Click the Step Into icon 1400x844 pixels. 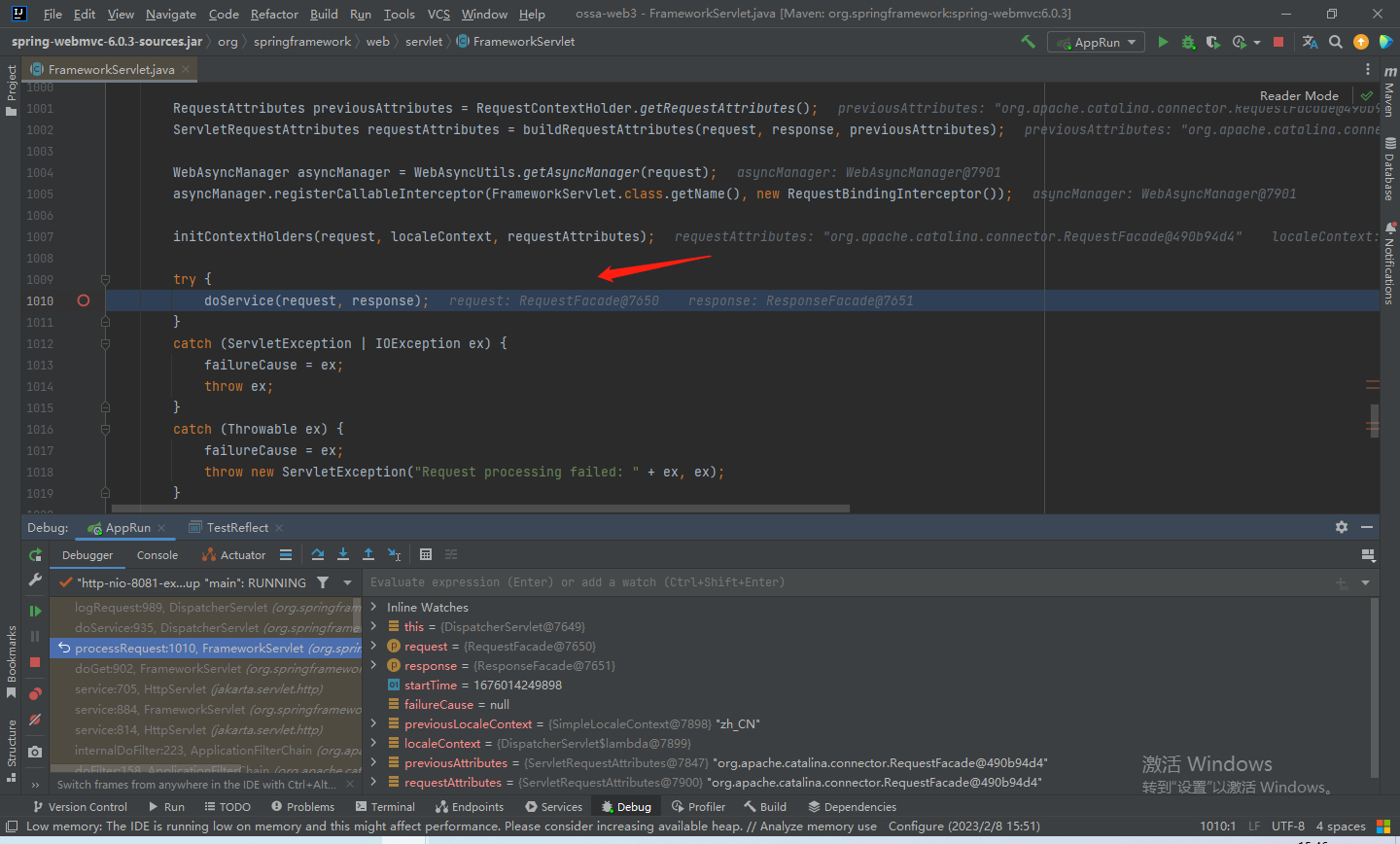[343, 554]
